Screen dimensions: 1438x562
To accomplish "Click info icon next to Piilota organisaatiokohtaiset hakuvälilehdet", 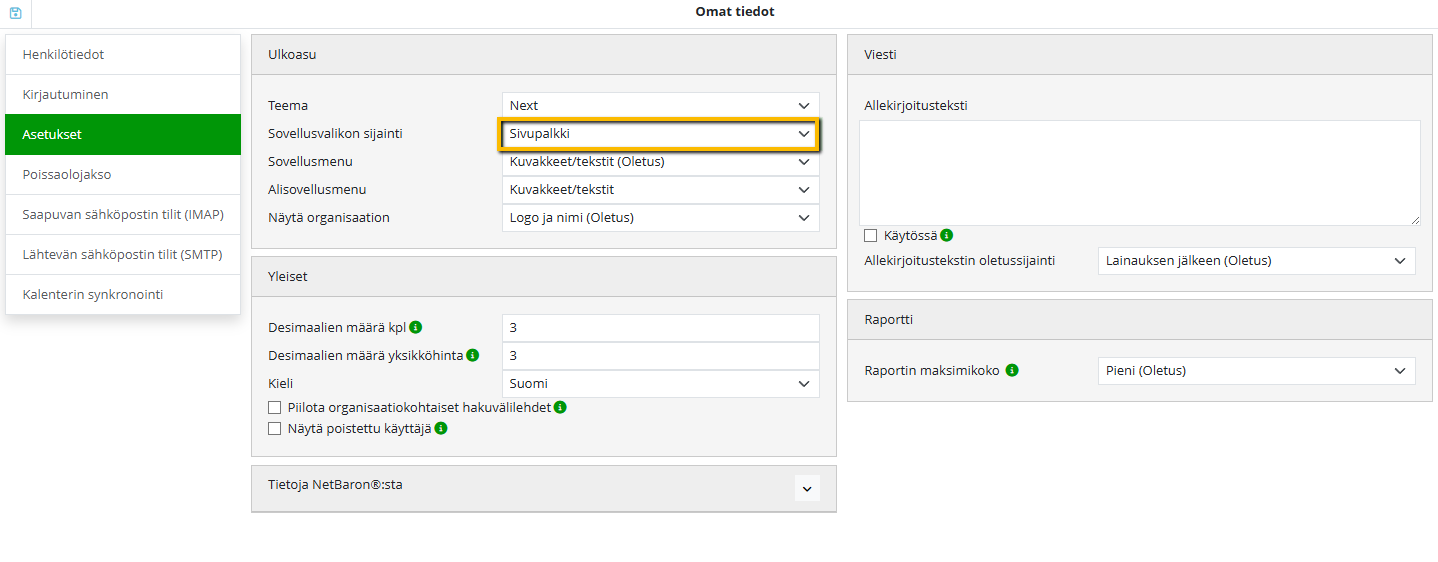I will pos(560,408).
